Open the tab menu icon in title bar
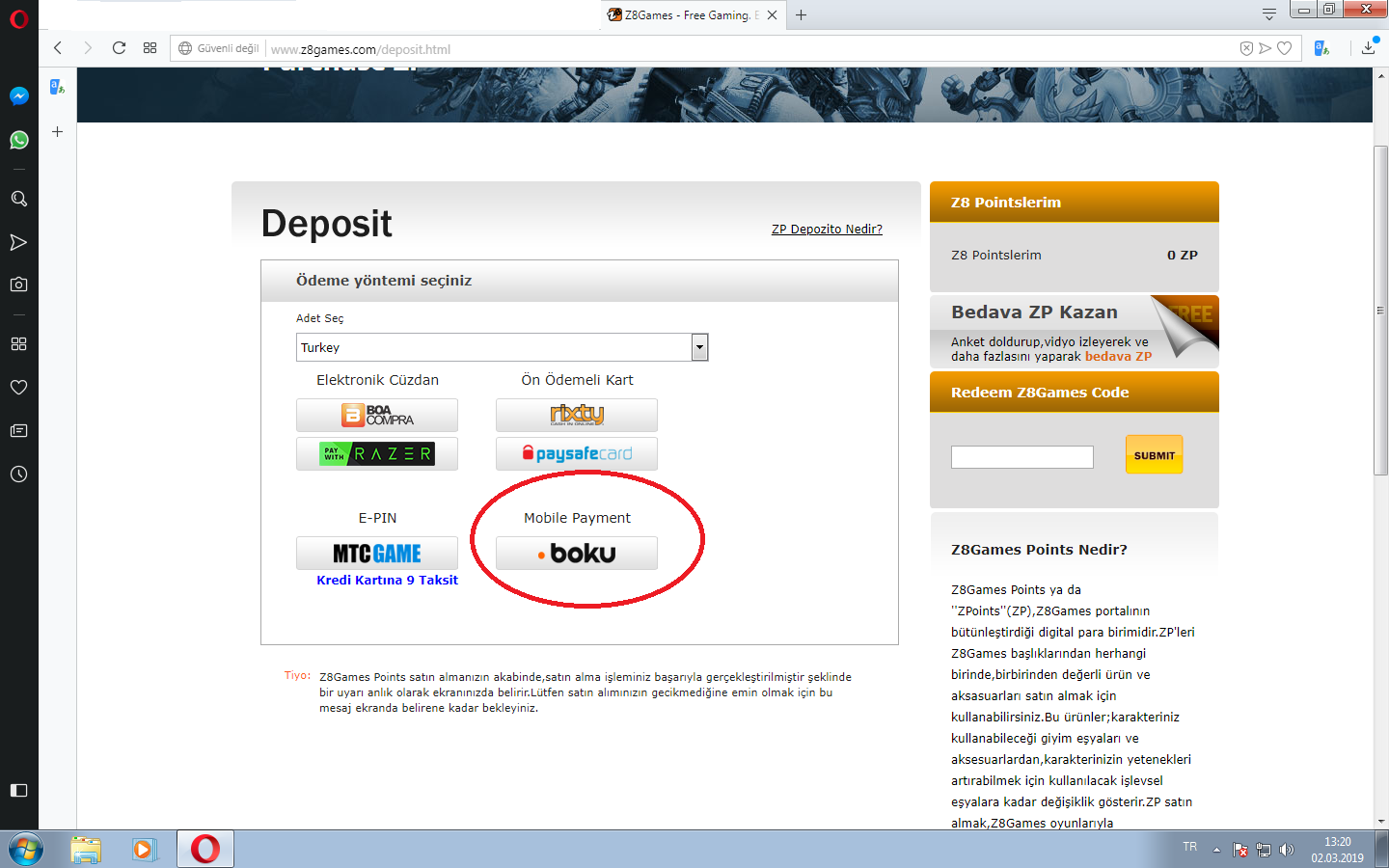The height and width of the screenshot is (868, 1389). pos(1269,14)
